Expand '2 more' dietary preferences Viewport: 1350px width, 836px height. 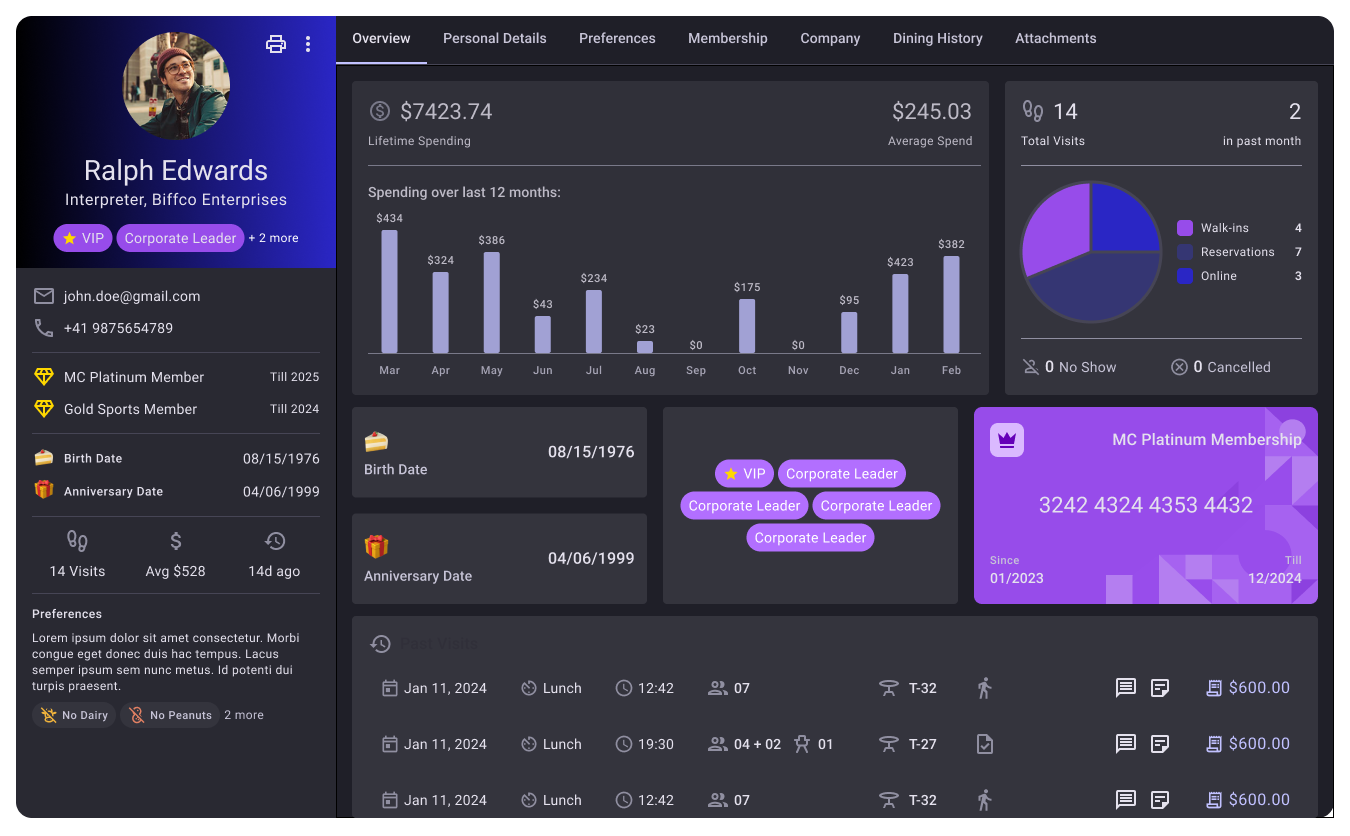(244, 715)
